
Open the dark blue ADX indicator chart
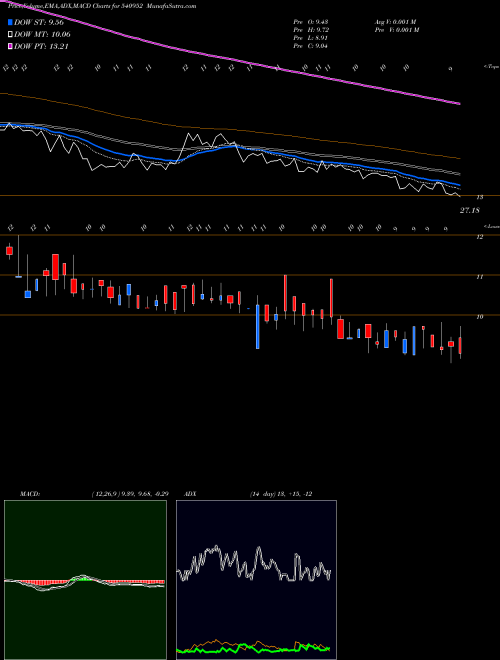click(x=256, y=580)
